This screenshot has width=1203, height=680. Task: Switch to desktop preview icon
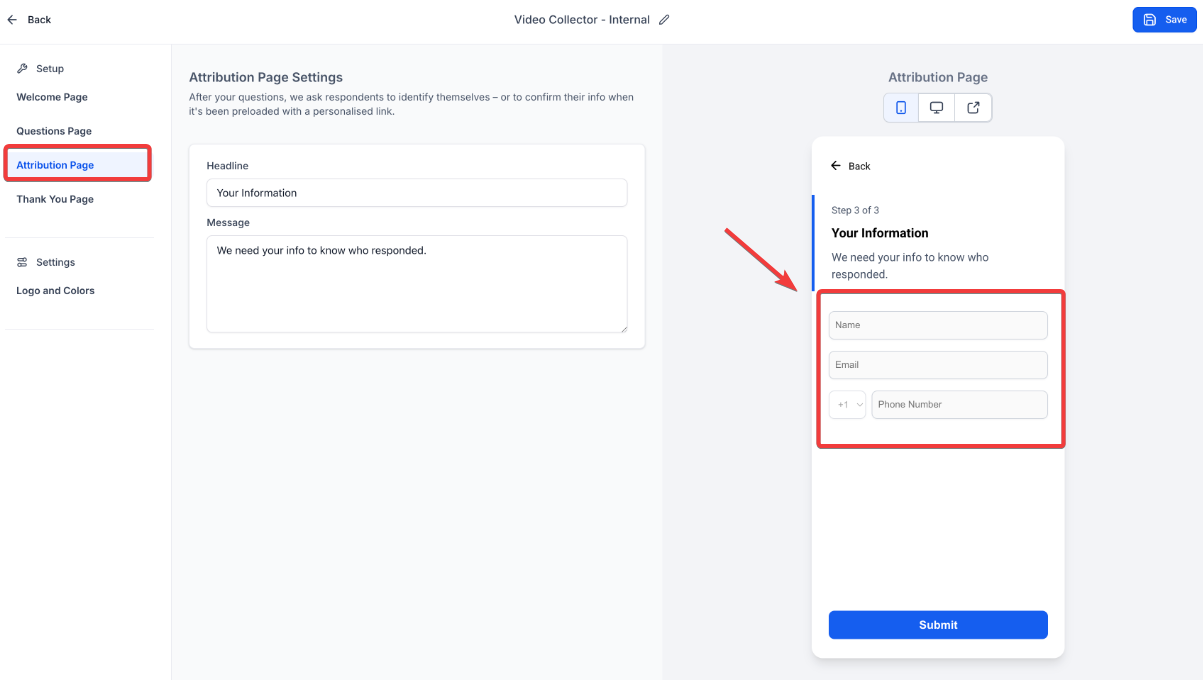(937, 108)
